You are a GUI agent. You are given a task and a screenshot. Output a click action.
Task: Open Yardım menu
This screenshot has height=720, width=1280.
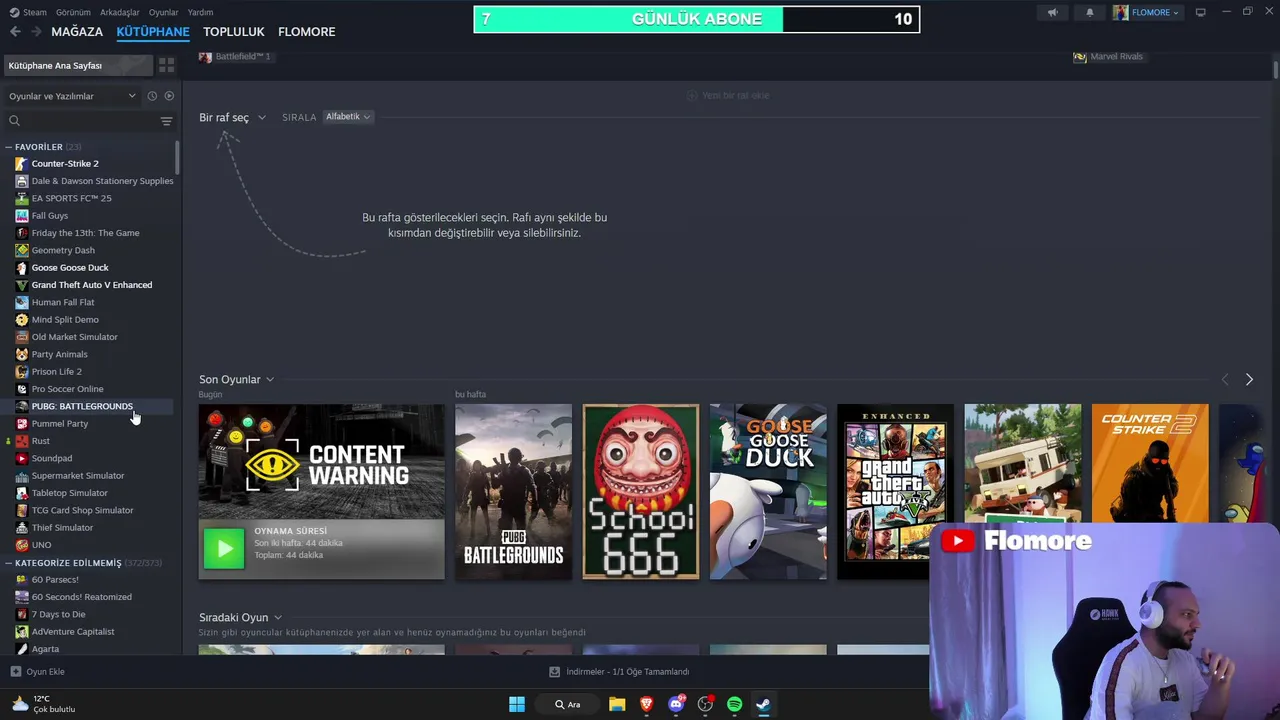click(201, 12)
